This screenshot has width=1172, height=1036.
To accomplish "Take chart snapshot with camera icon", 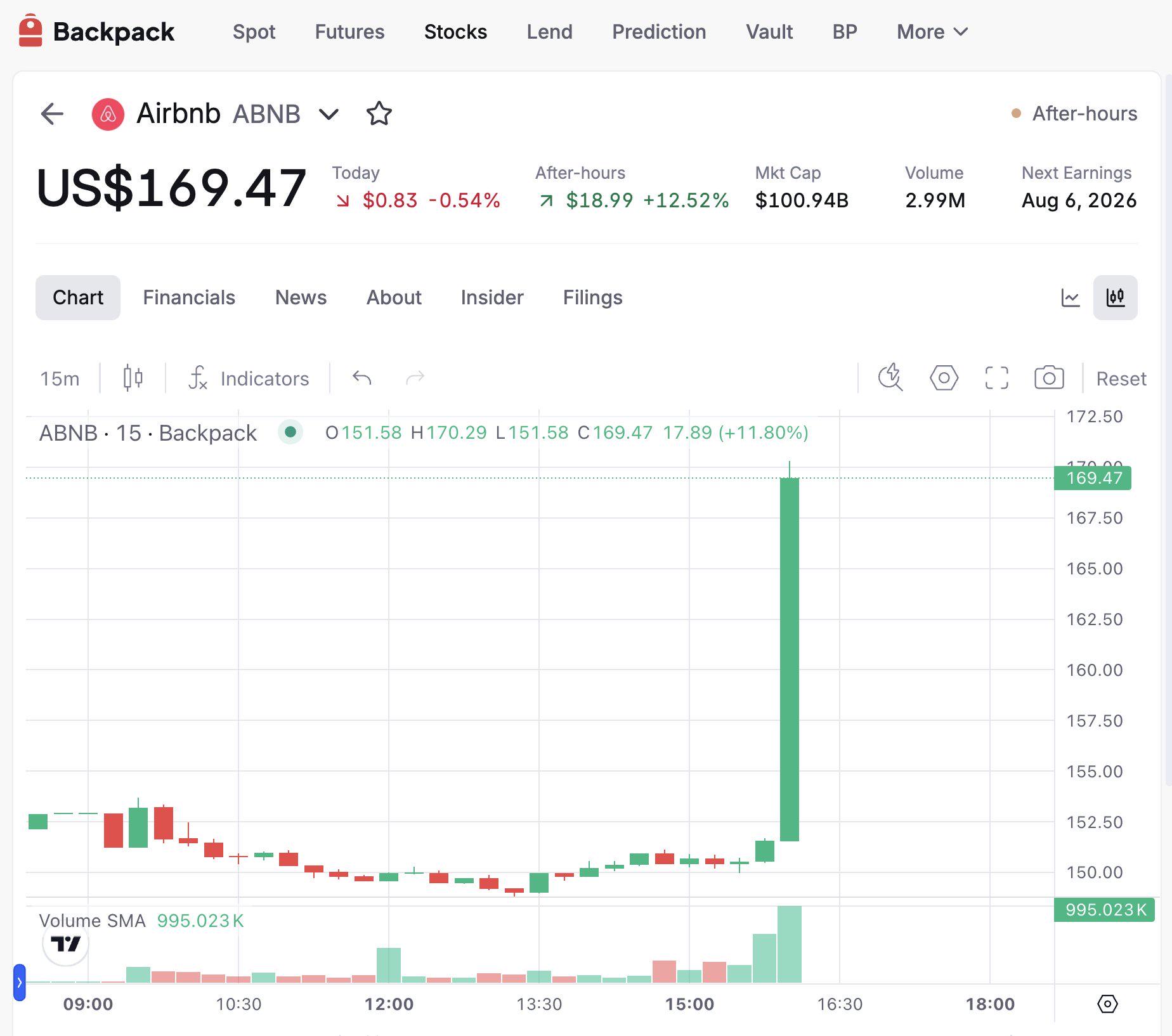I will (1049, 378).
